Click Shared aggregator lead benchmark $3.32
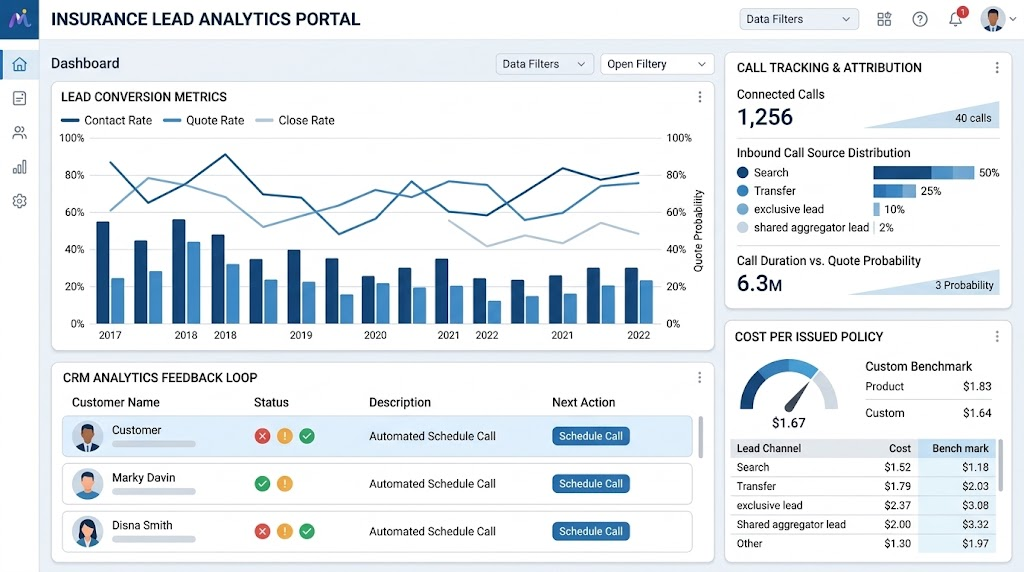This screenshot has height=572, width=1024. (975, 524)
